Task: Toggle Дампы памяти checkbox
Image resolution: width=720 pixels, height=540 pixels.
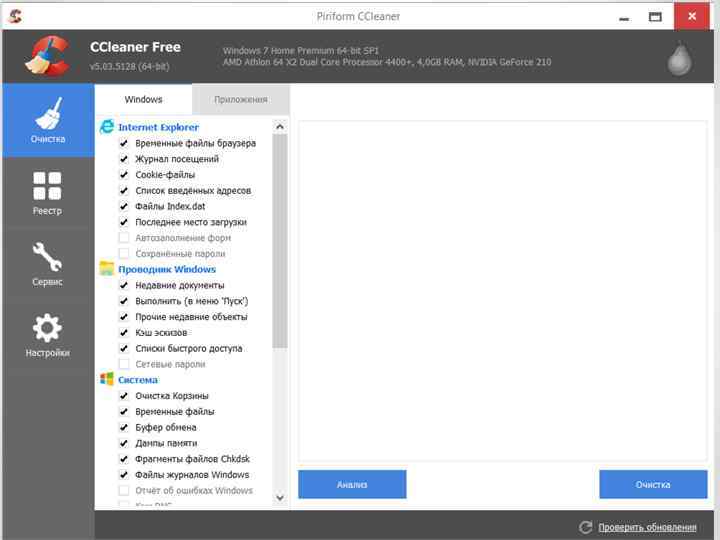Action: tap(124, 443)
